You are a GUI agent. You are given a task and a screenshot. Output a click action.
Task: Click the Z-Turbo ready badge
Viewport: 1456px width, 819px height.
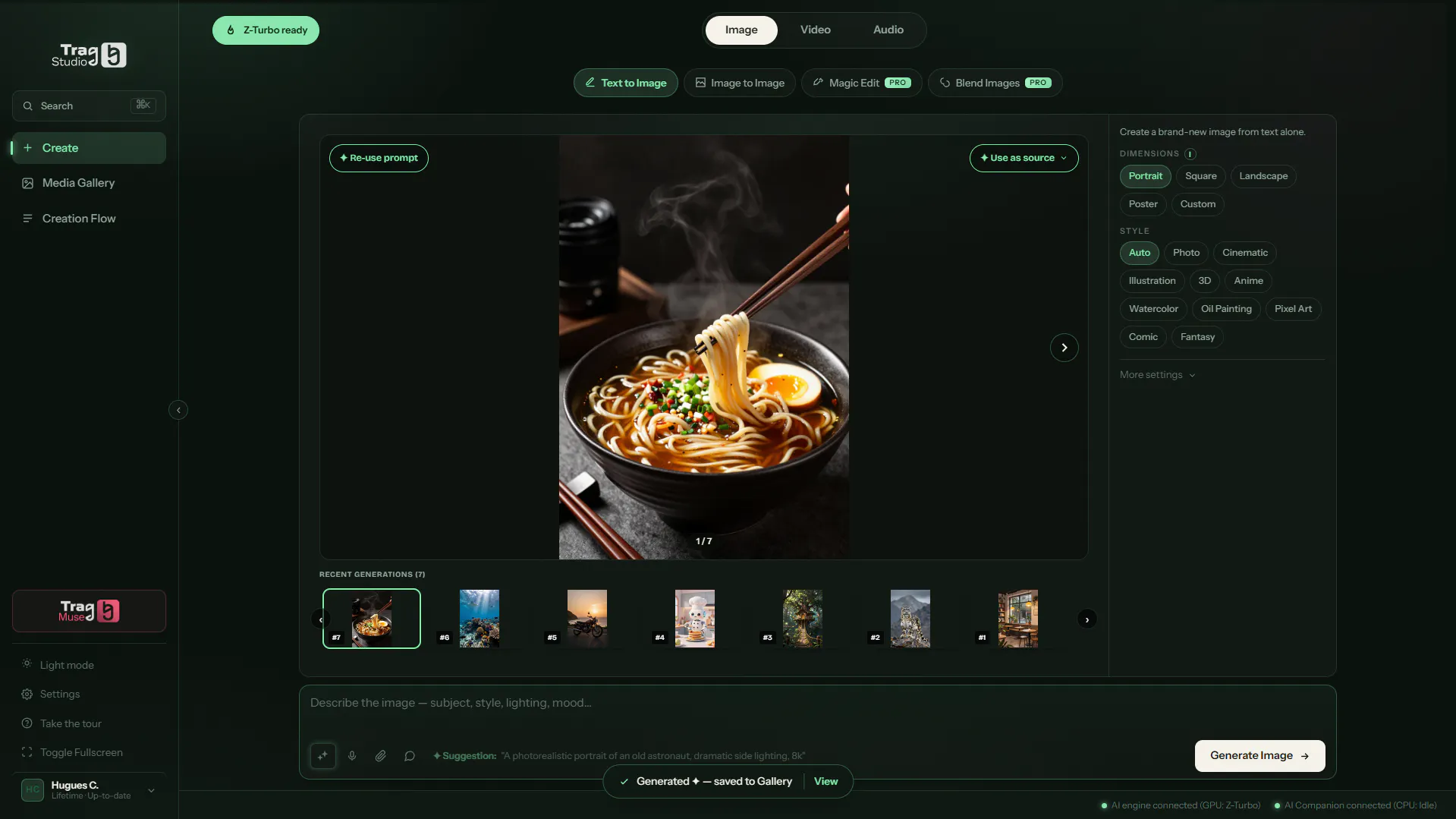[266, 30]
